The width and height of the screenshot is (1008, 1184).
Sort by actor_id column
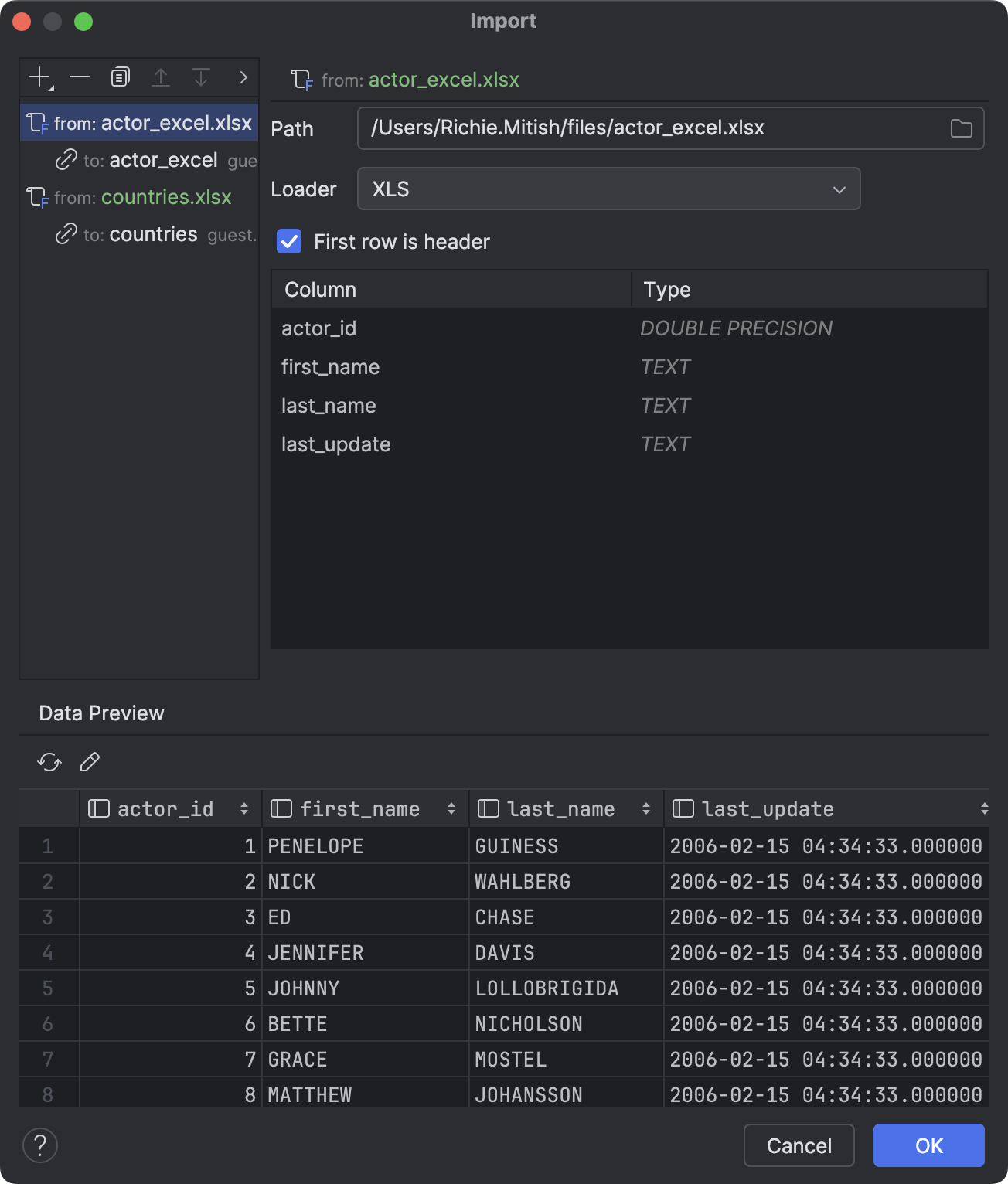pyautogui.click(x=245, y=808)
